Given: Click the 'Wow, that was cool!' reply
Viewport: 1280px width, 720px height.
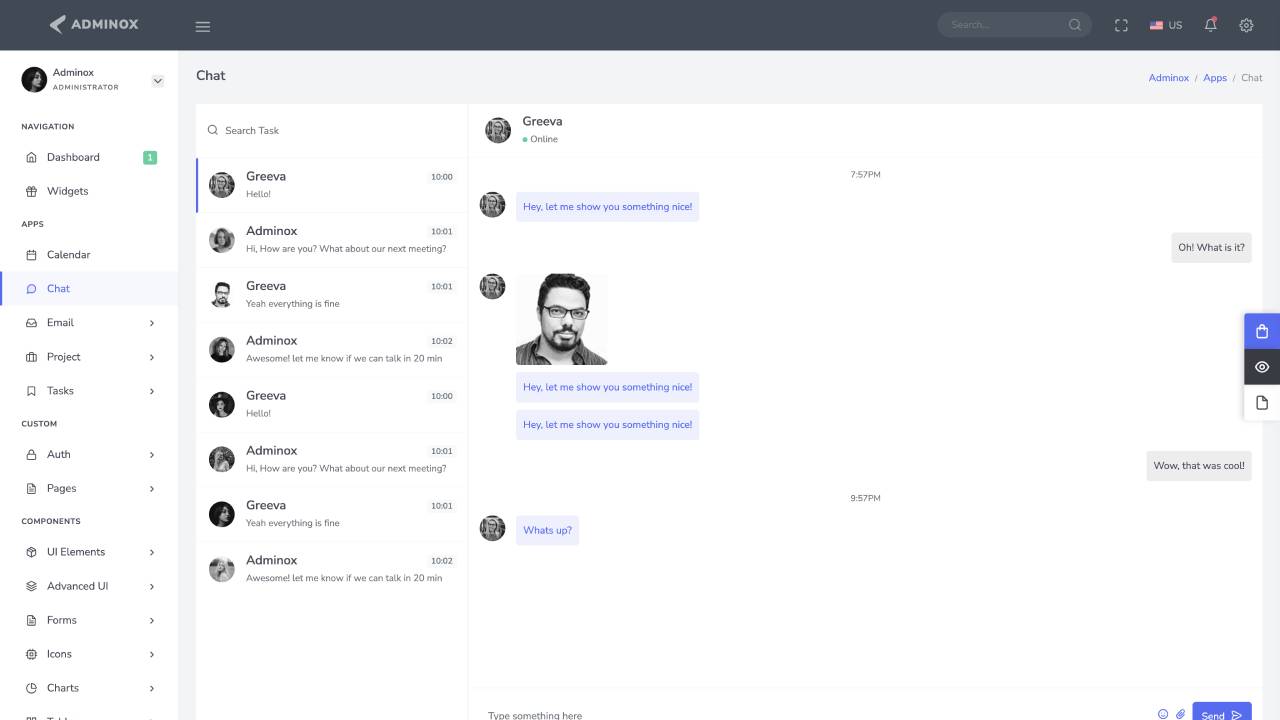Looking at the screenshot, I should (x=1199, y=466).
